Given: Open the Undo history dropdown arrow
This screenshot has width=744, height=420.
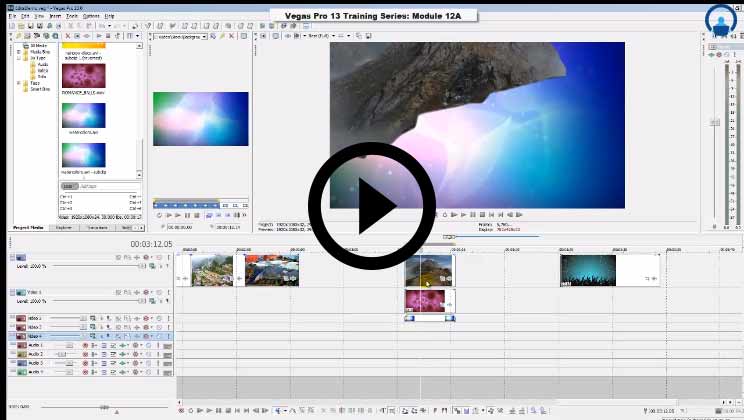Looking at the screenshot, I should coord(109,26).
